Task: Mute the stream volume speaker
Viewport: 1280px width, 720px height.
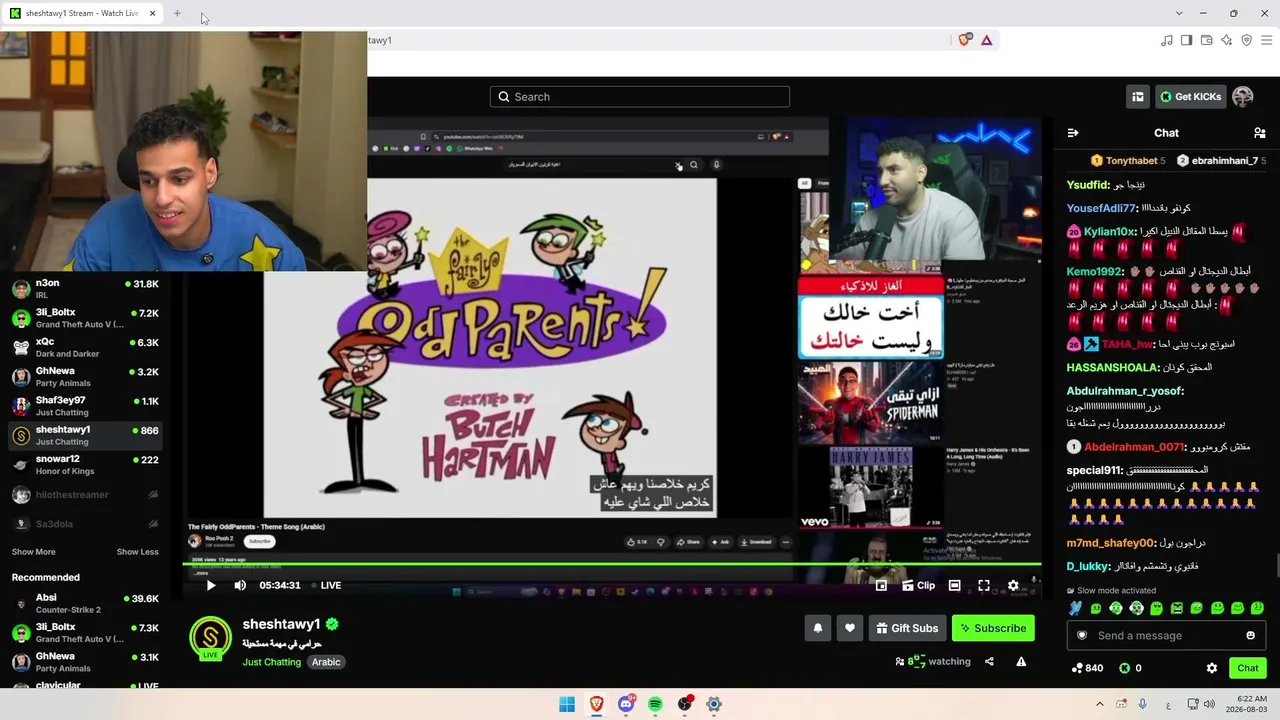Action: (x=240, y=585)
